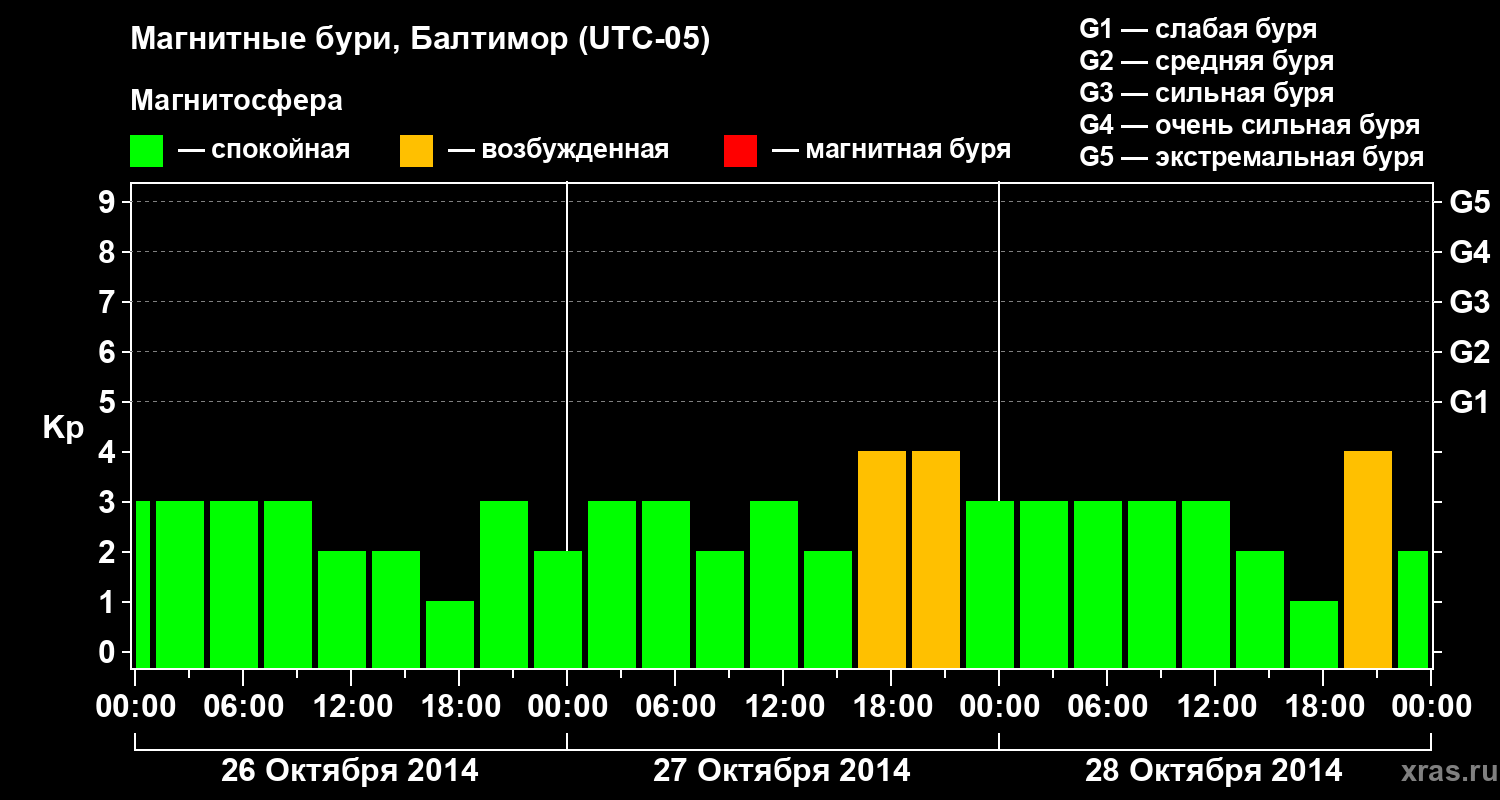Click the green "спокойная" legend swatch
The image size is (1500, 800).
(146, 151)
